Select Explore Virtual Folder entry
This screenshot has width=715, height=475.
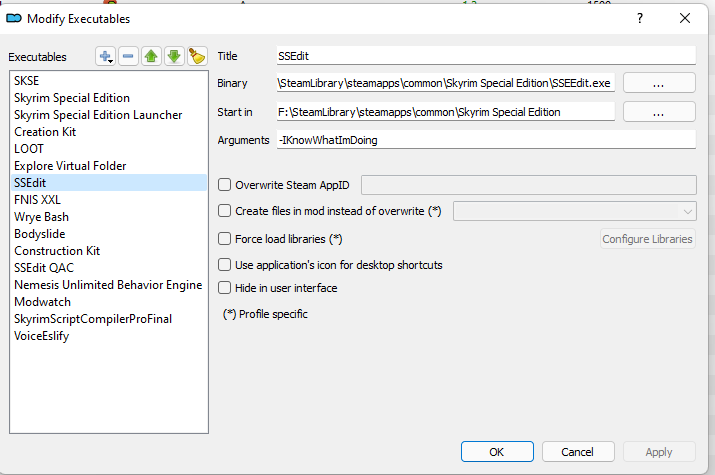109,165
